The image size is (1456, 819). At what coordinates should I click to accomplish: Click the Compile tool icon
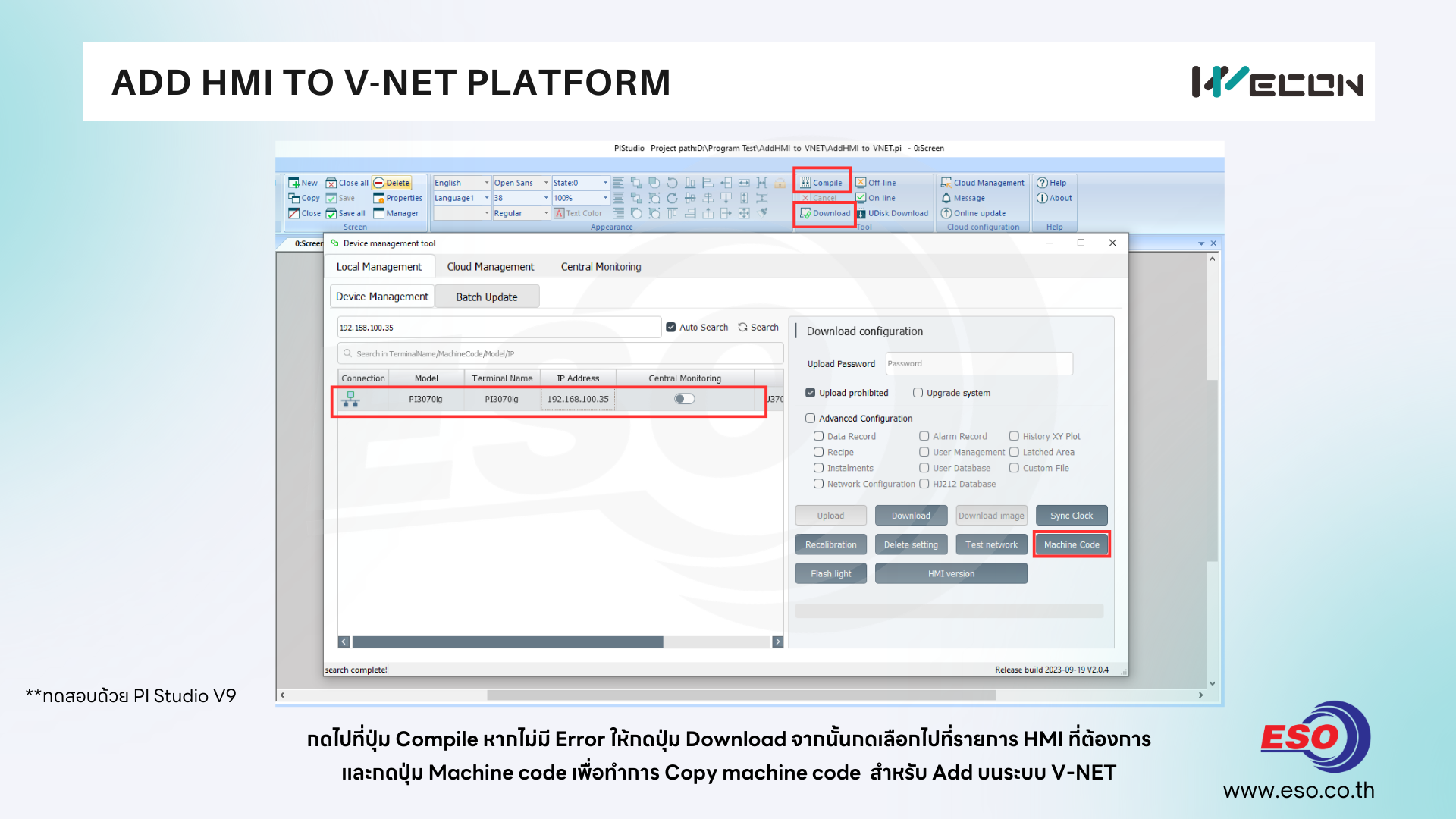click(806, 183)
